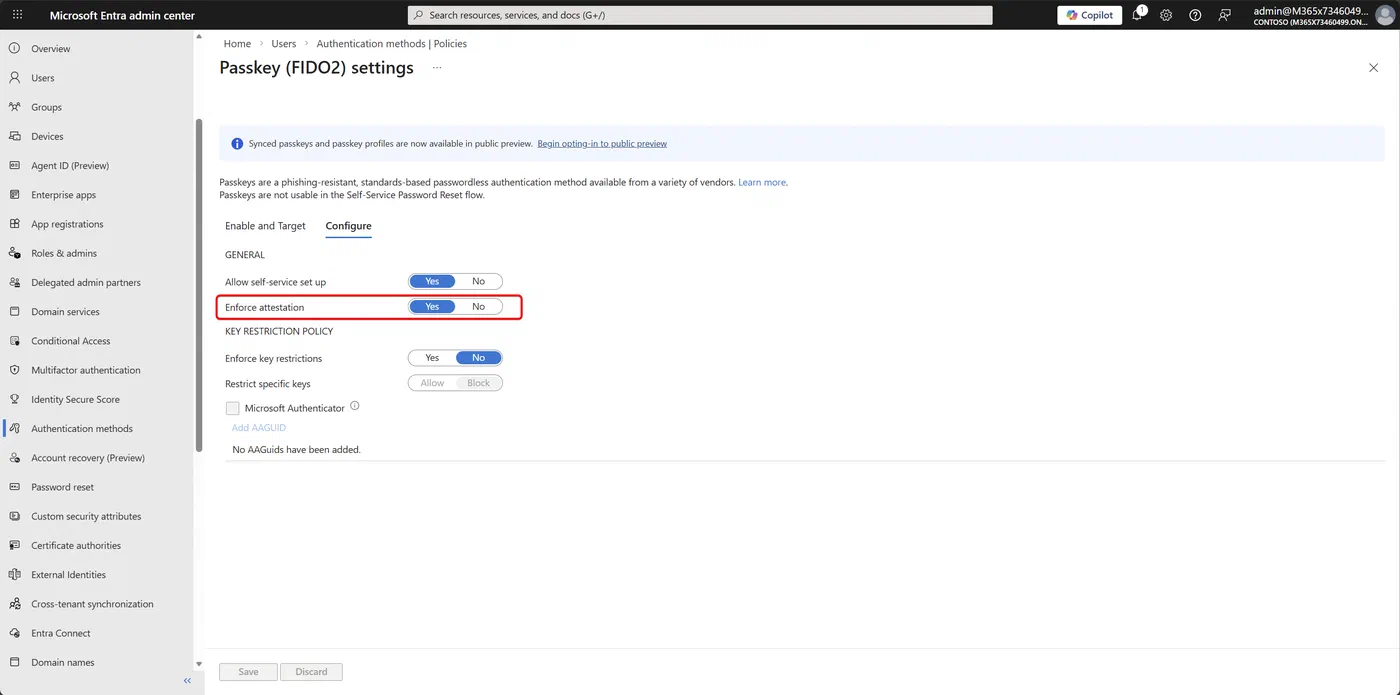This screenshot has width=1400, height=695.
Task: Click the Groups sidebar icon
Action: coord(14,106)
